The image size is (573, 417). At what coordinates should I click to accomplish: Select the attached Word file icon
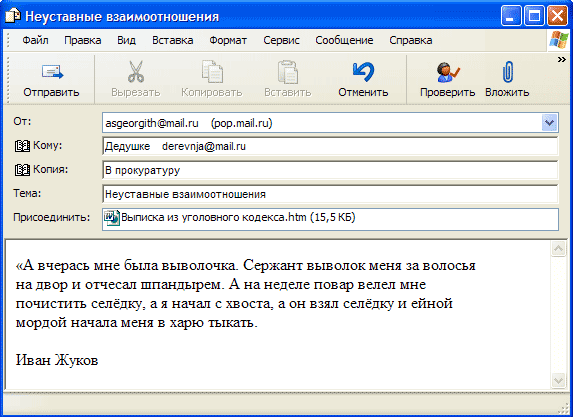[x=111, y=218]
